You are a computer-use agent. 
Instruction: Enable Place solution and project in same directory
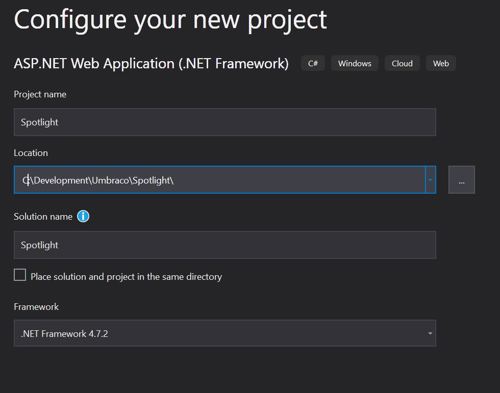tap(20, 275)
